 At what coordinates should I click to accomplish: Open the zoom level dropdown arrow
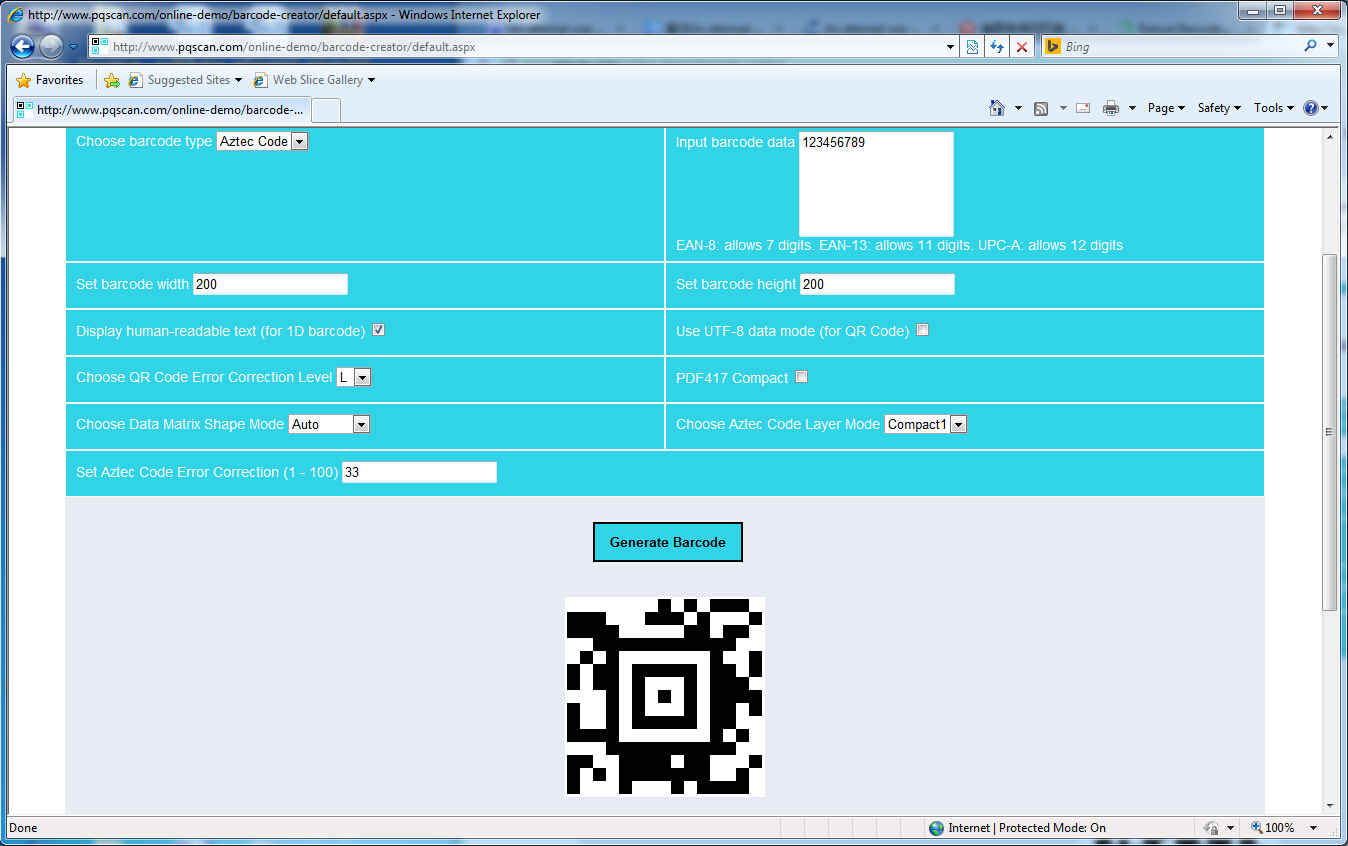pyautogui.click(x=1313, y=828)
